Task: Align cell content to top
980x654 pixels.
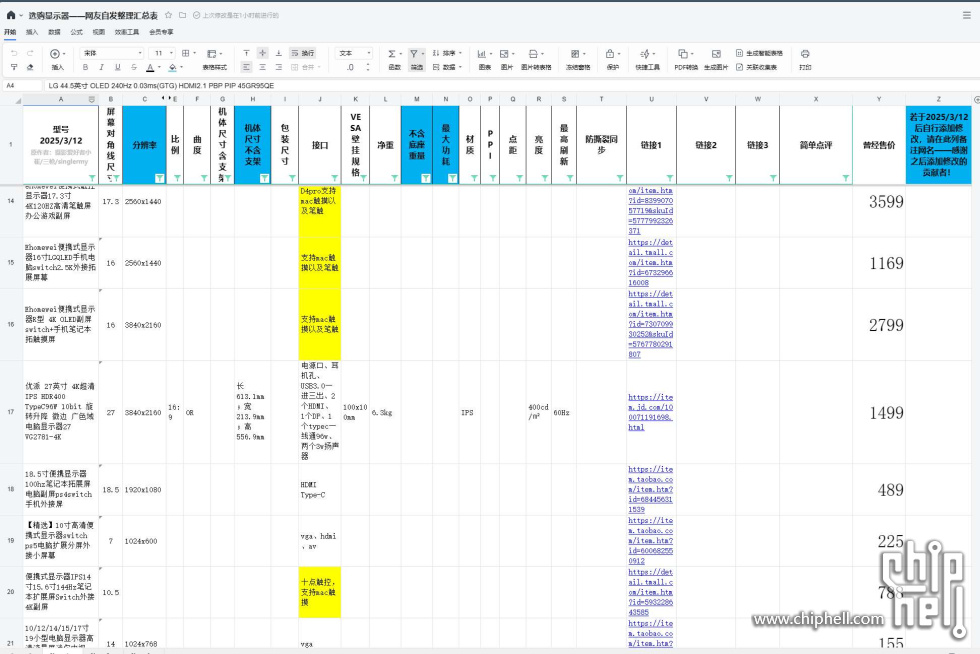Action: click(x=246, y=54)
